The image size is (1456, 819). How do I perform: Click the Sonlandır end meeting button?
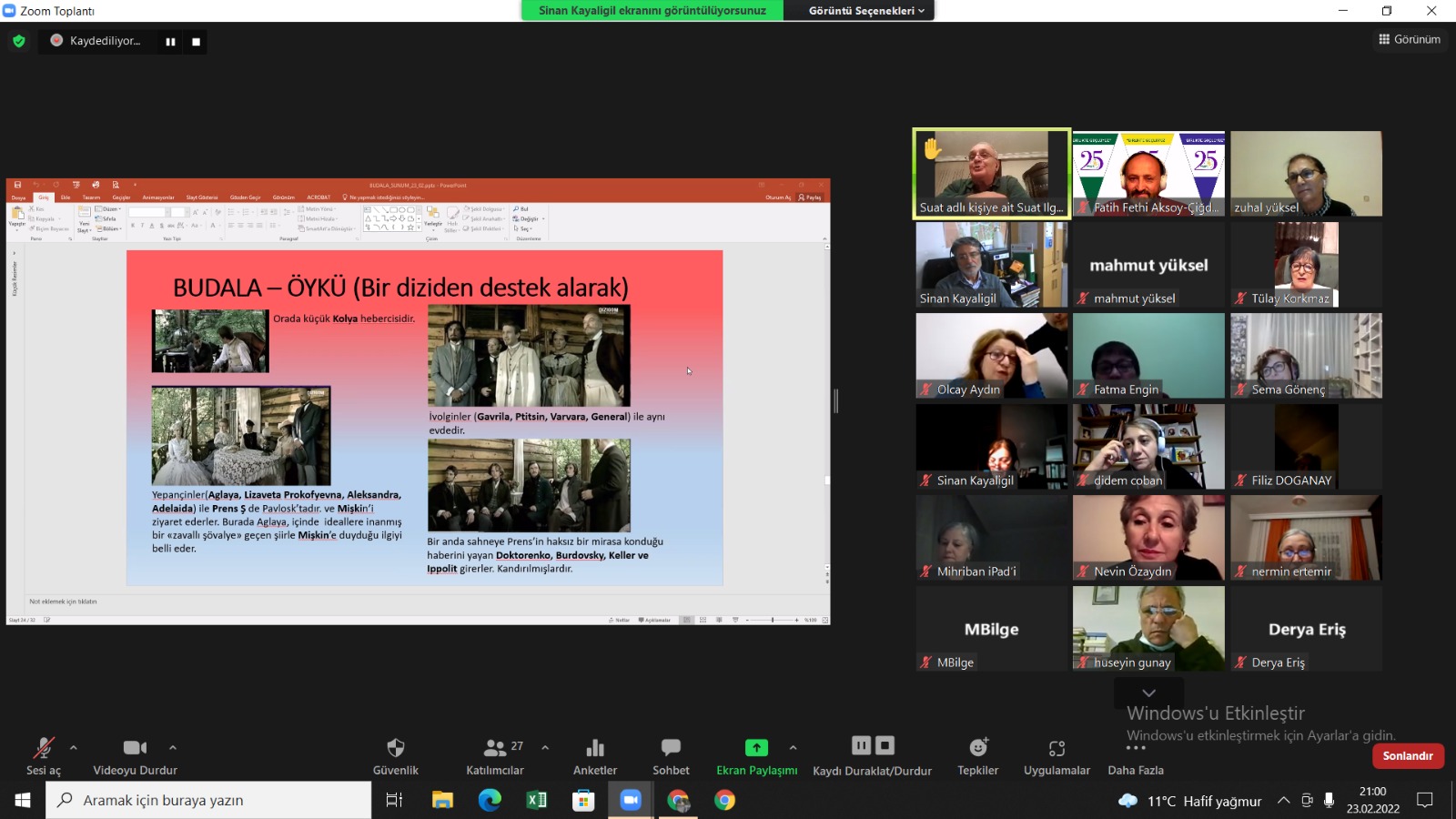[1408, 755]
